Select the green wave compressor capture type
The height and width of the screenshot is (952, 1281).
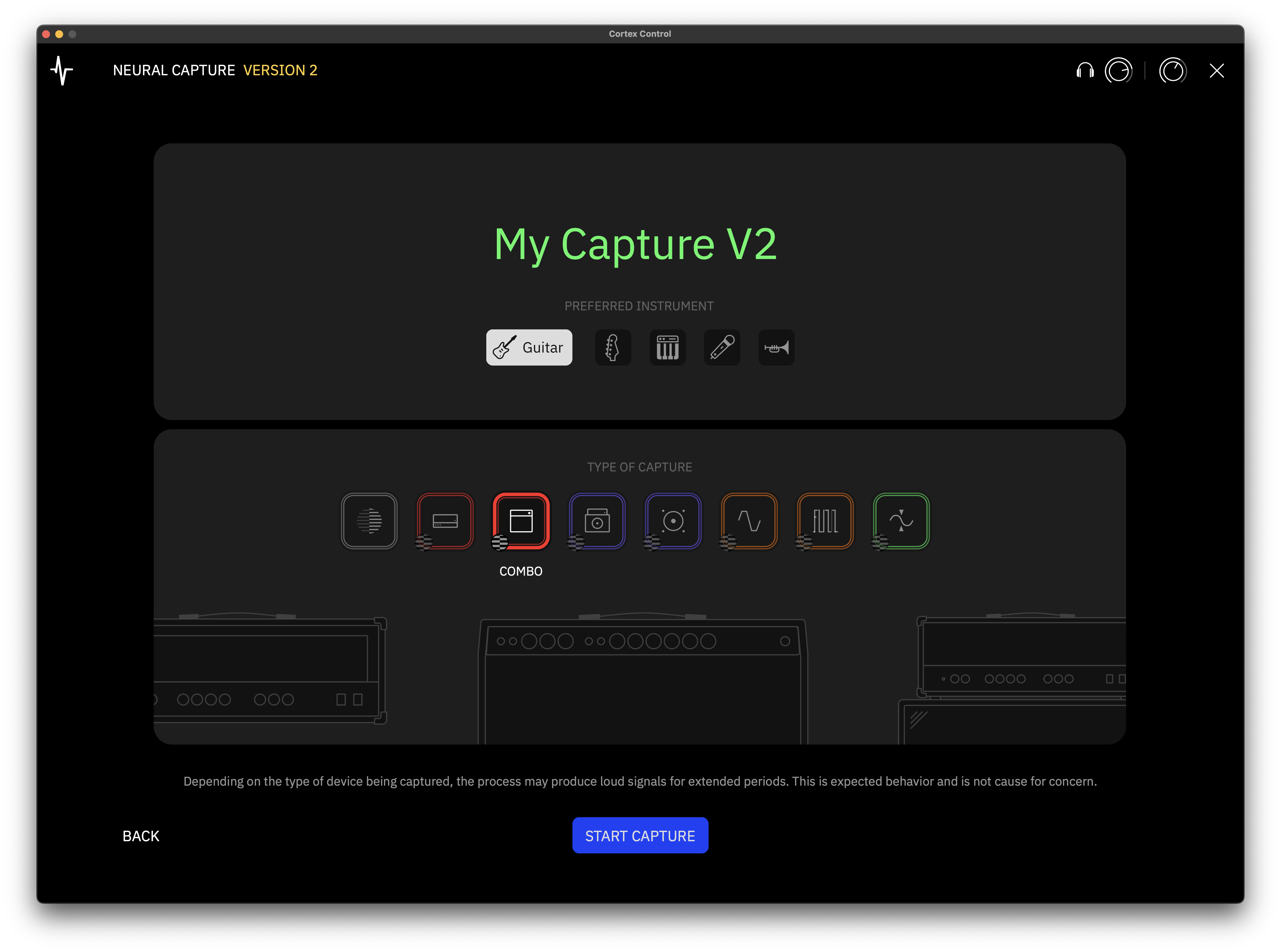coord(901,521)
